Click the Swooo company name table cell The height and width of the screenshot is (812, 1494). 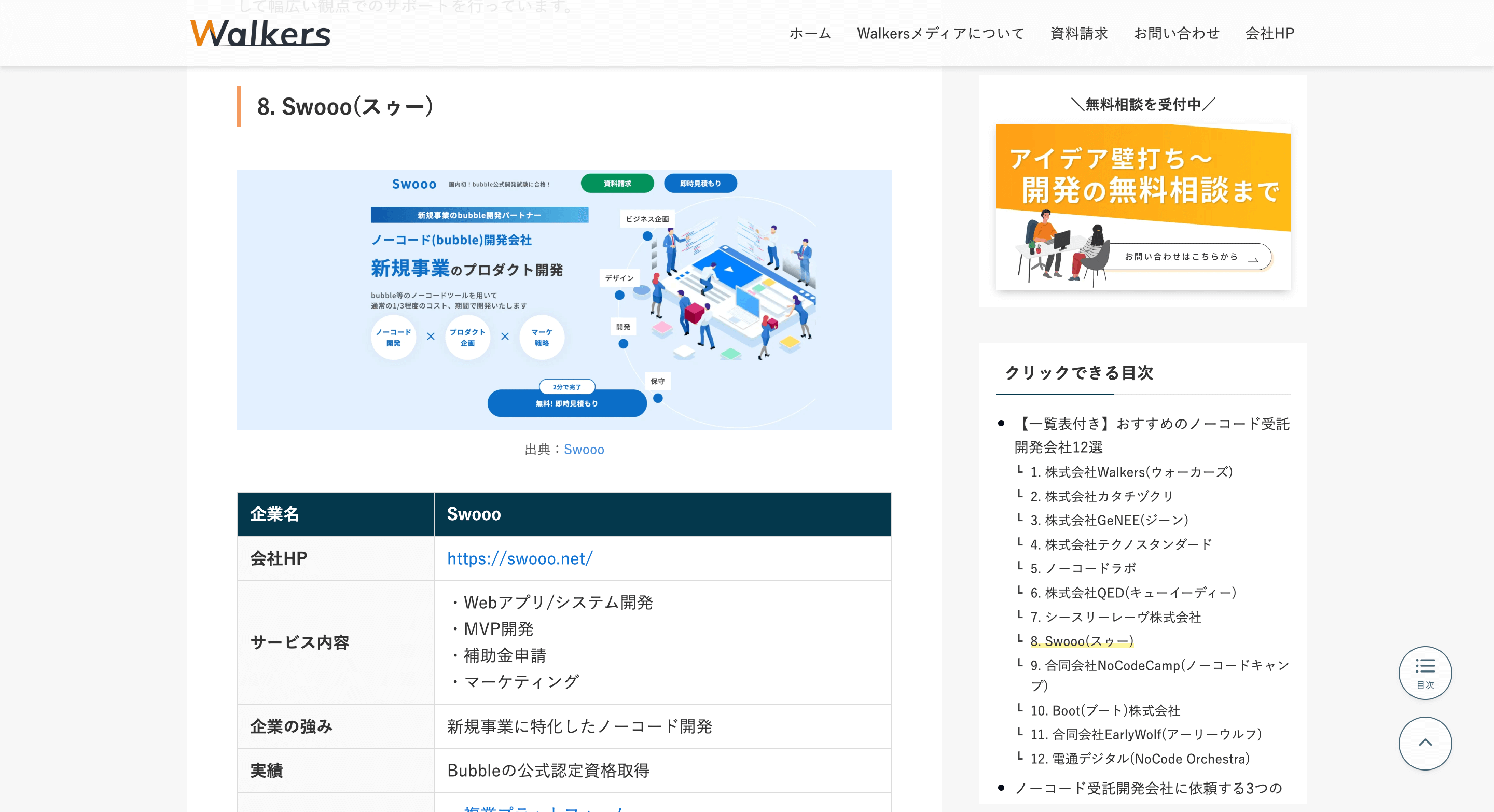point(662,514)
